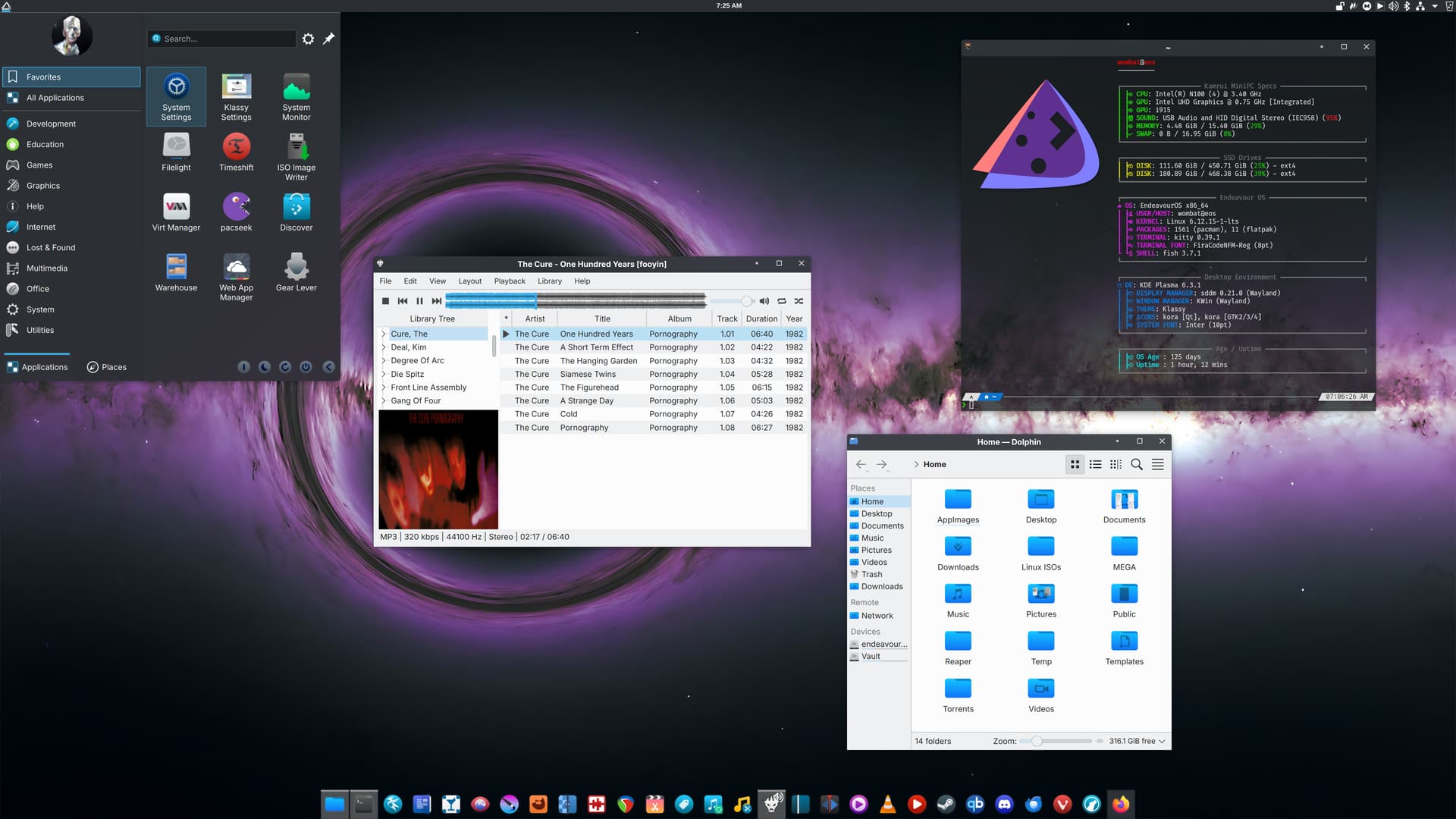The image size is (1456, 819).
Task: Launch Klassy Settings app
Action: pos(236,97)
